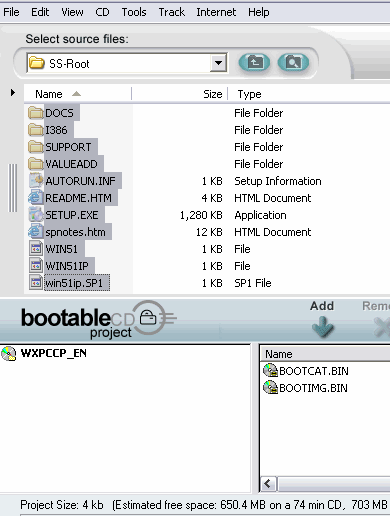Open the Edit menu

point(40,12)
